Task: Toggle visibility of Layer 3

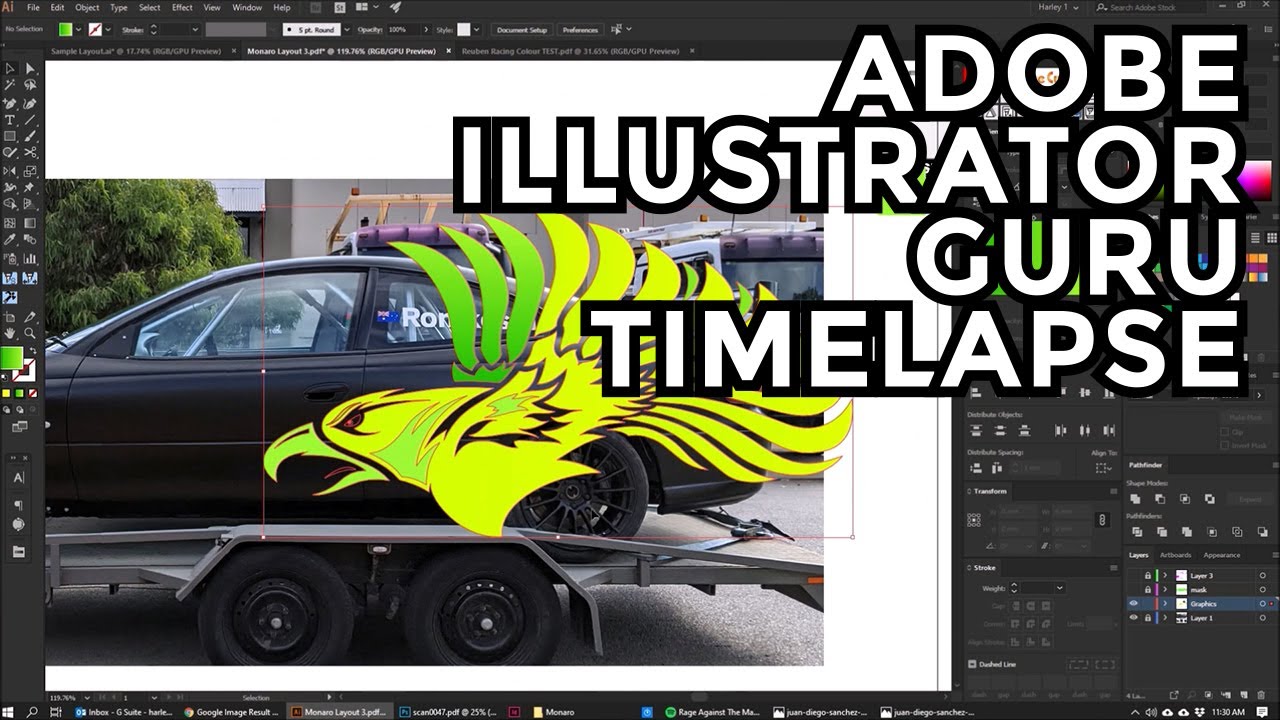Action: pyautogui.click(x=1133, y=576)
